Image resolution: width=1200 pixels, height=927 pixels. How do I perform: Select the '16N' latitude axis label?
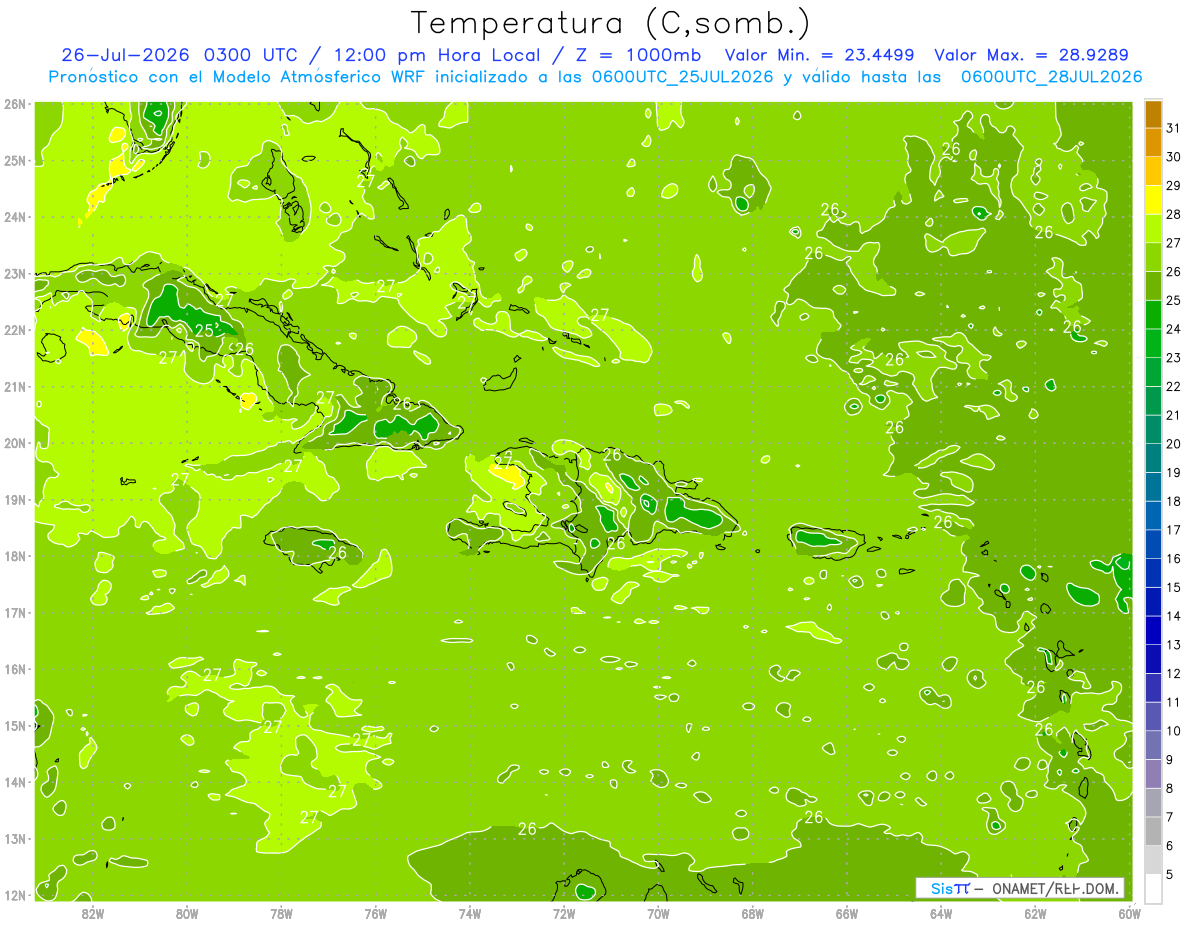pos(13,669)
